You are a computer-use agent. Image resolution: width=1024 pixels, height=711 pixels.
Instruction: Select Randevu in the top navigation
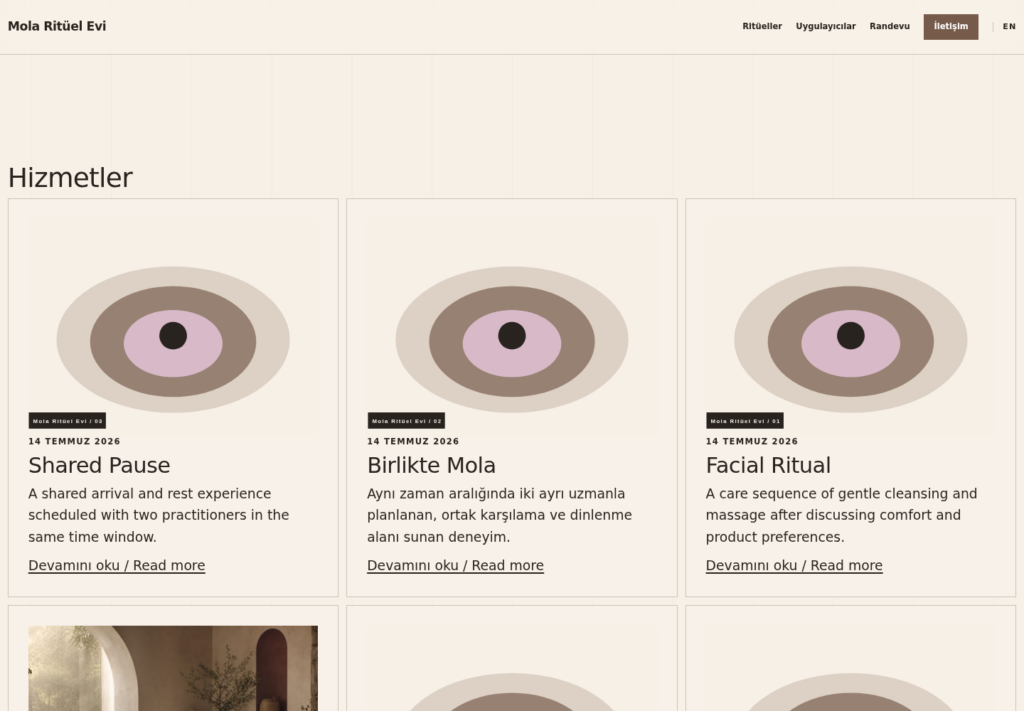point(889,26)
